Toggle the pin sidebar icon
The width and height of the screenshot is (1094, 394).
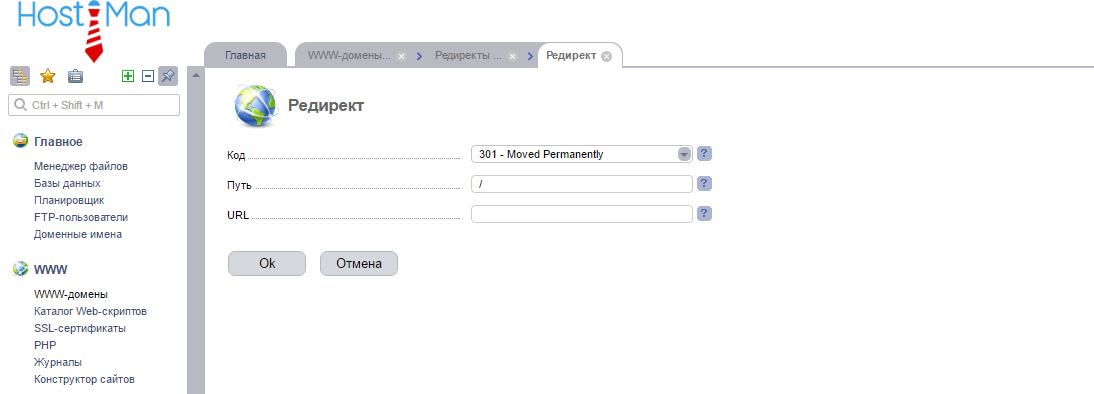tap(168, 76)
